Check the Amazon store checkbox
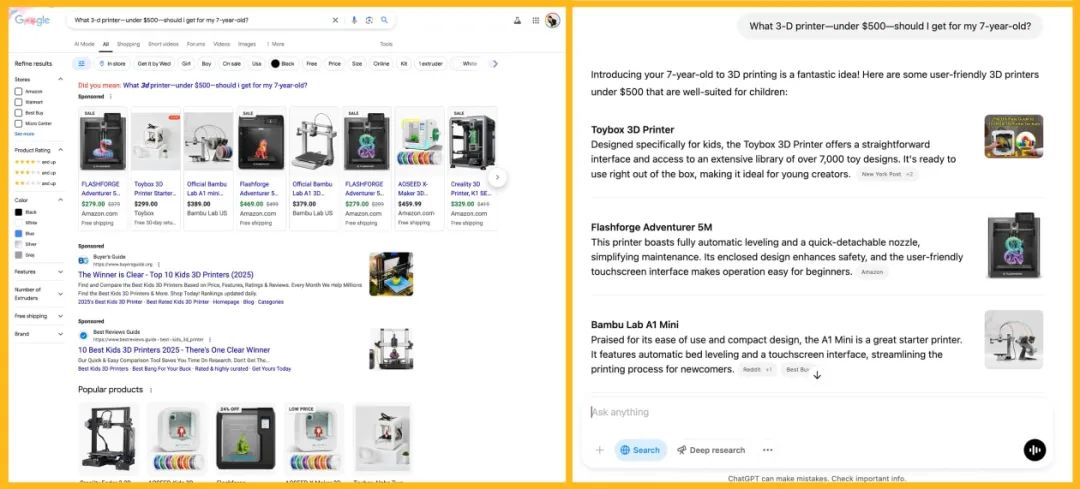 pos(19,92)
